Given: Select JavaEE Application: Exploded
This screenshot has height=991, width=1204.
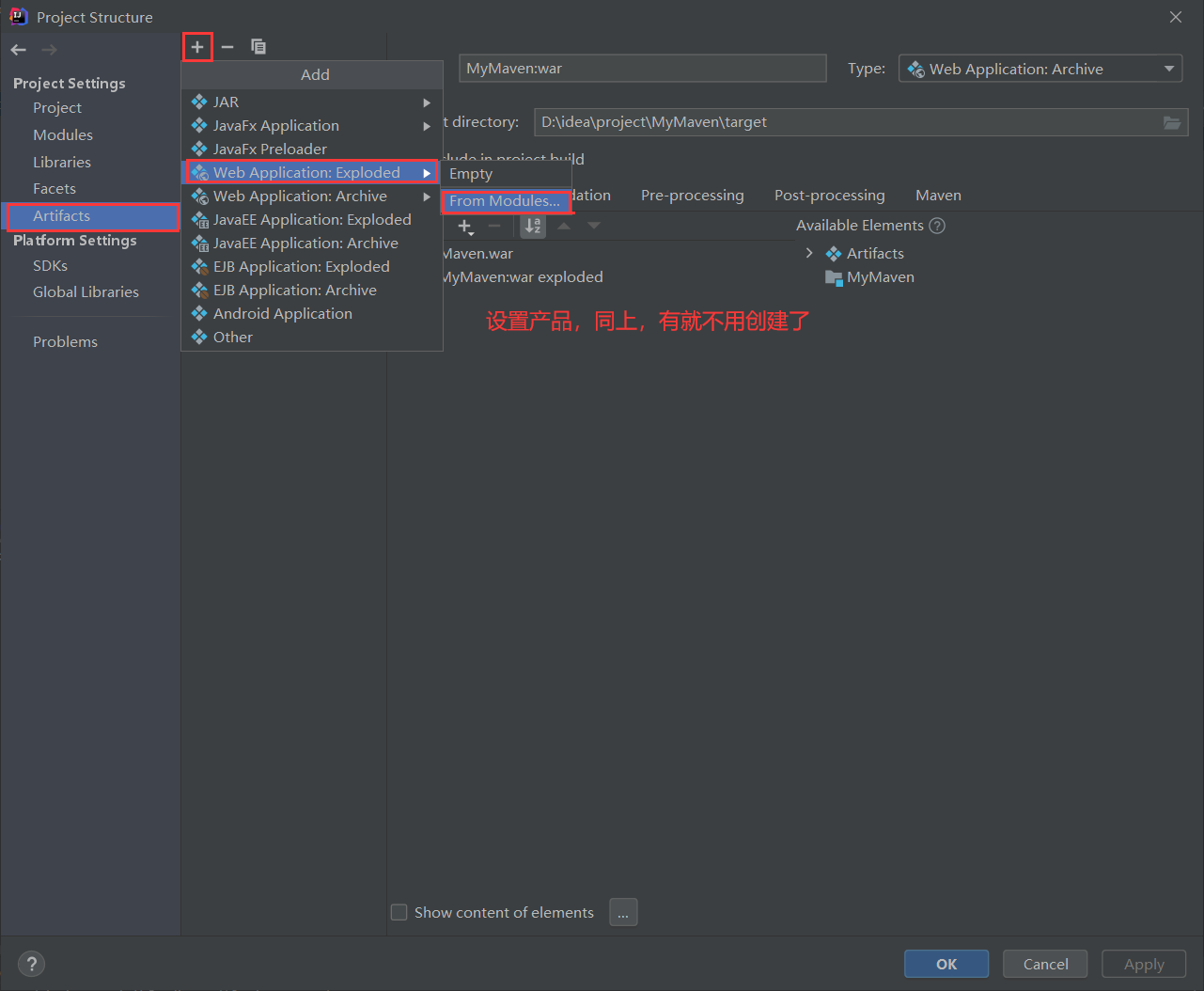Looking at the screenshot, I should click(x=312, y=219).
